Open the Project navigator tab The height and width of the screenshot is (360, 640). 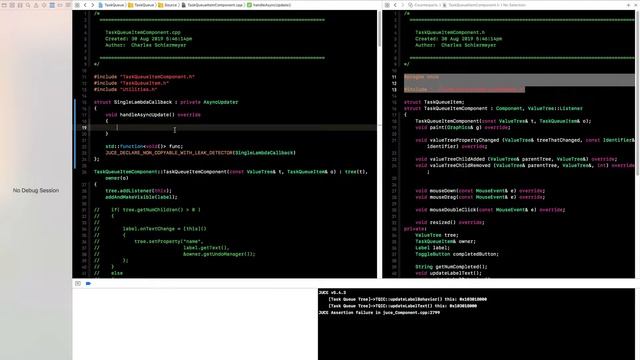(x=4, y=5)
